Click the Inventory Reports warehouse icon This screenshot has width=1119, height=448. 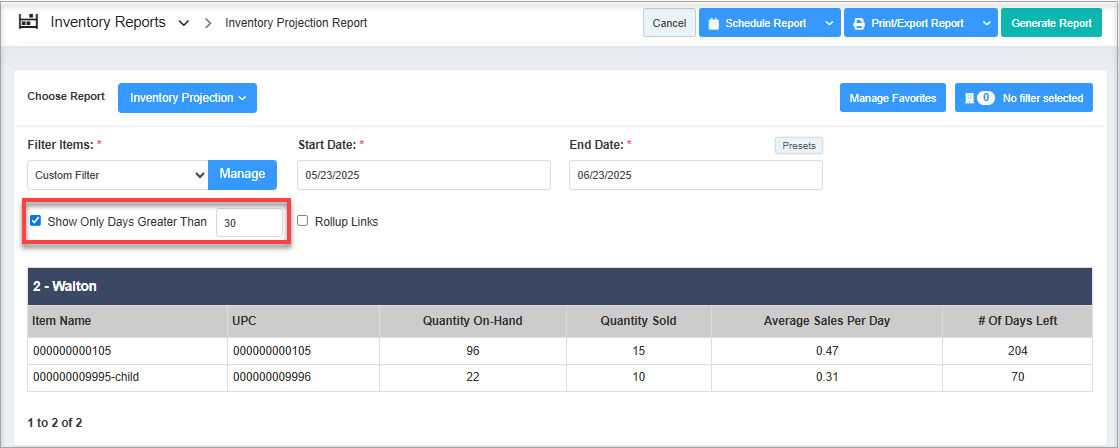[28, 21]
